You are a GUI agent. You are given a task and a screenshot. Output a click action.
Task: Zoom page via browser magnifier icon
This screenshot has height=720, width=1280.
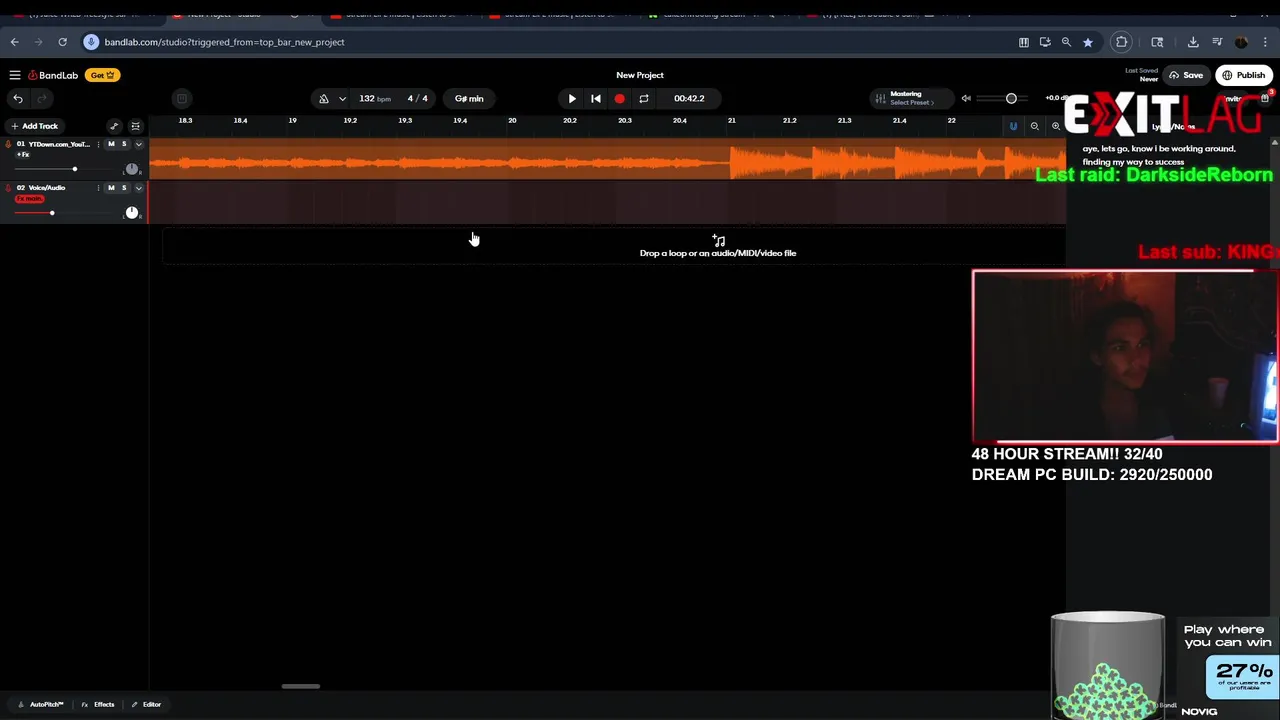pyautogui.click(x=1066, y=42)
